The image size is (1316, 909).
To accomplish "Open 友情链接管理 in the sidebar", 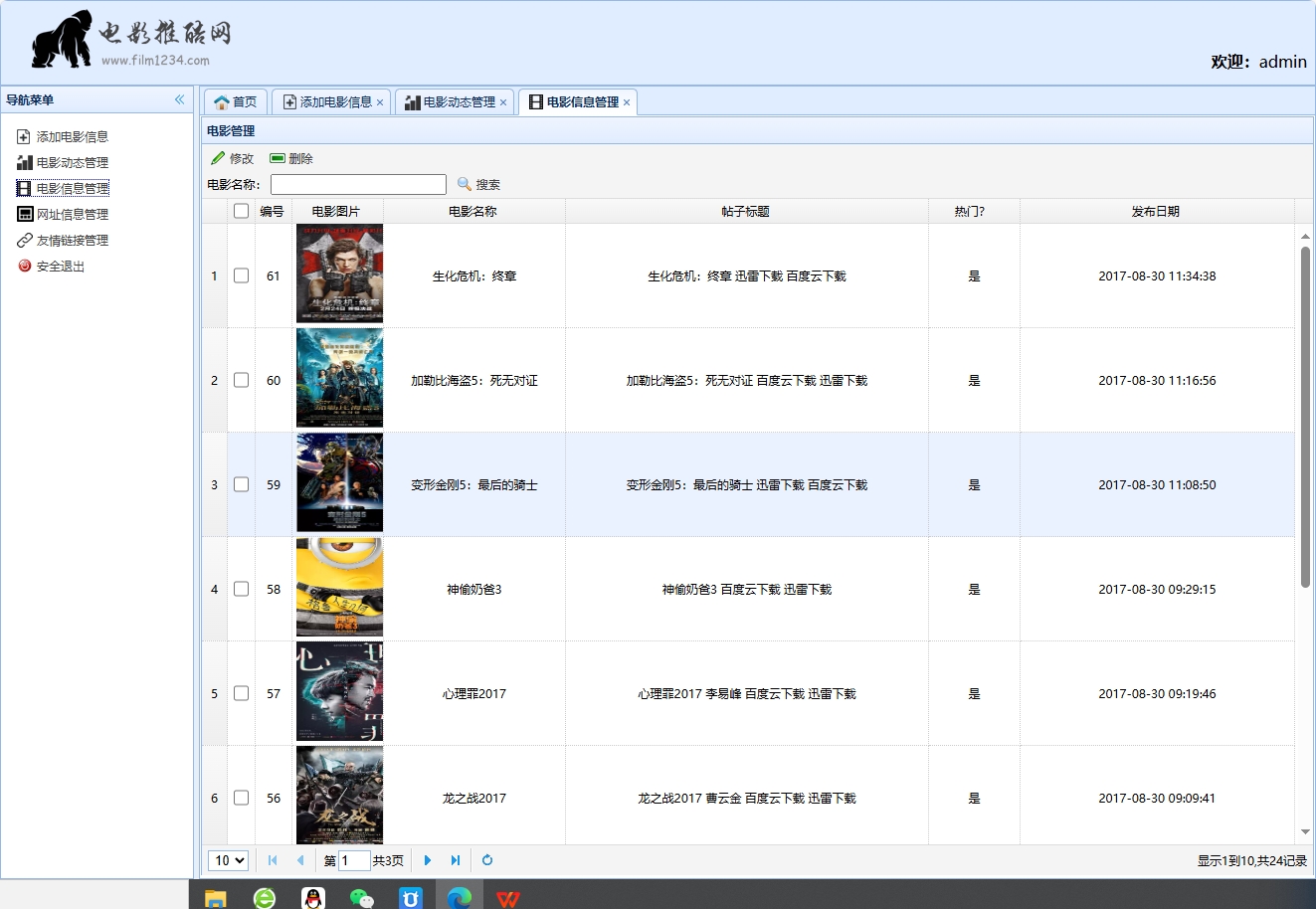I will coord(72,240).
